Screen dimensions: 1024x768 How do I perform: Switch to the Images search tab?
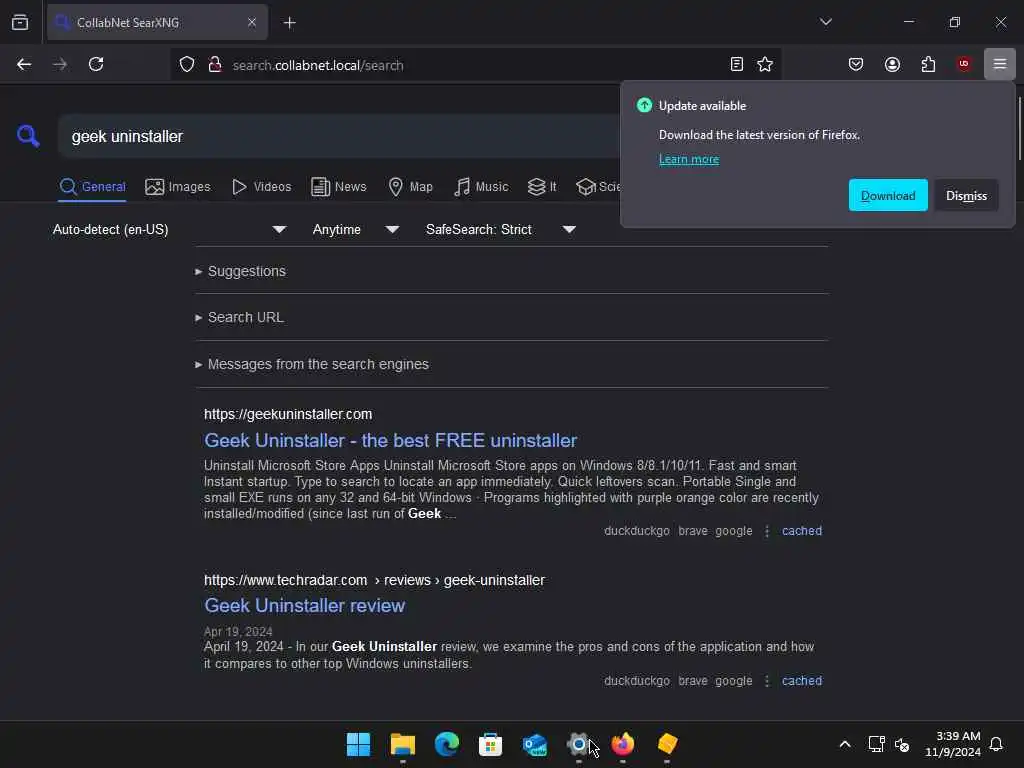[x=178, y=187]
